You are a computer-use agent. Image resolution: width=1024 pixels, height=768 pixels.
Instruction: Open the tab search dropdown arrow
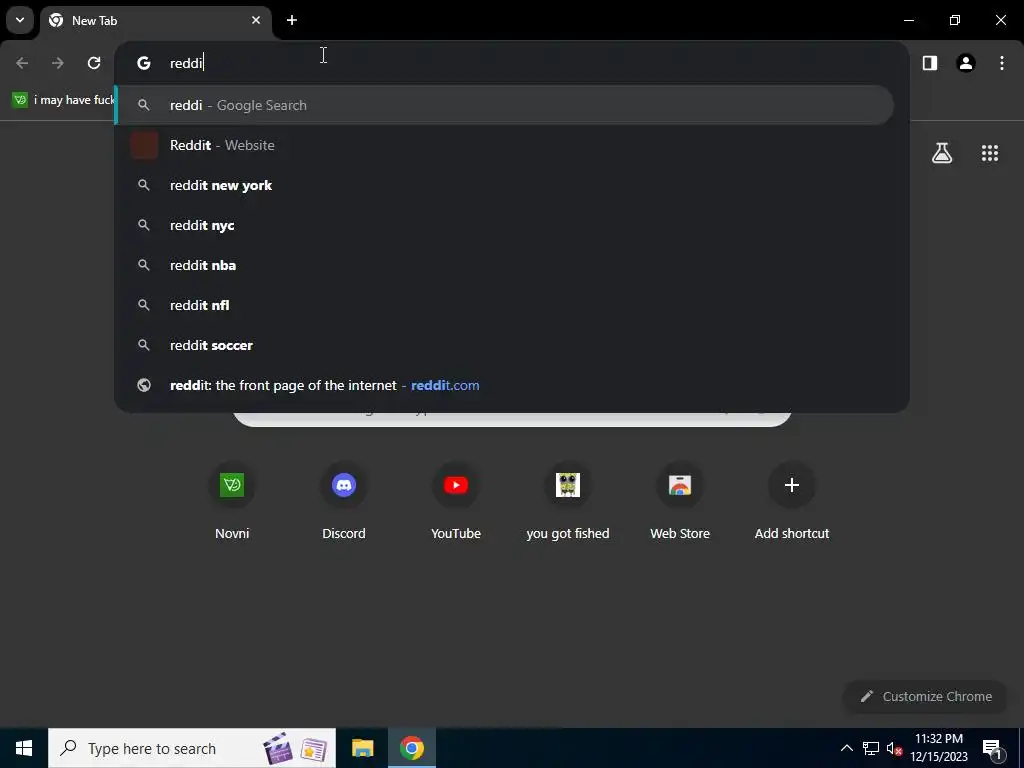(x=20, y=20)
